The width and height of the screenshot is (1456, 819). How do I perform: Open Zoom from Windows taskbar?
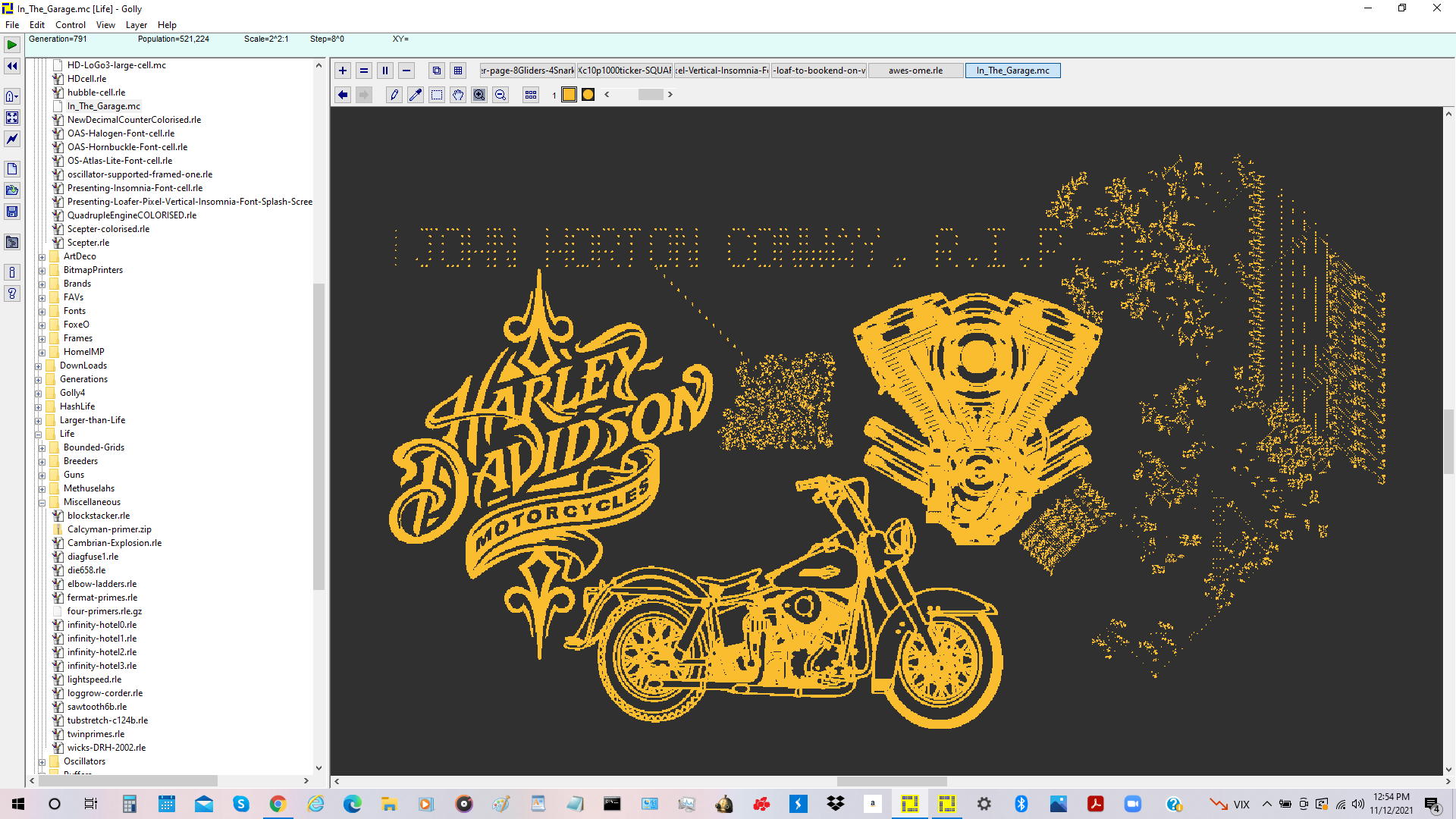[1133, 804]
